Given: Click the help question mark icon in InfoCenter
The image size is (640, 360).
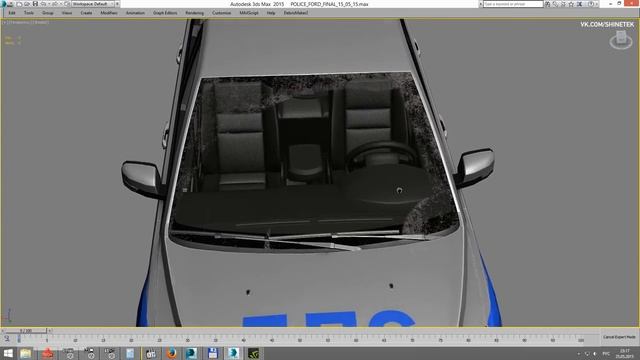Looking at the screenshot, I should pyautogui.click(x=591, y=4).
